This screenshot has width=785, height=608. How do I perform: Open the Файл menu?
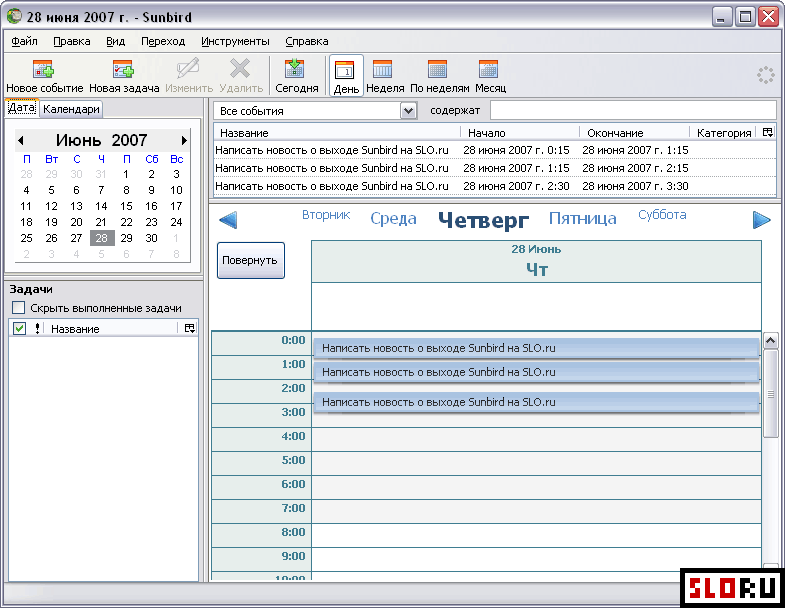pyautogui.click(x=24, y=41)
